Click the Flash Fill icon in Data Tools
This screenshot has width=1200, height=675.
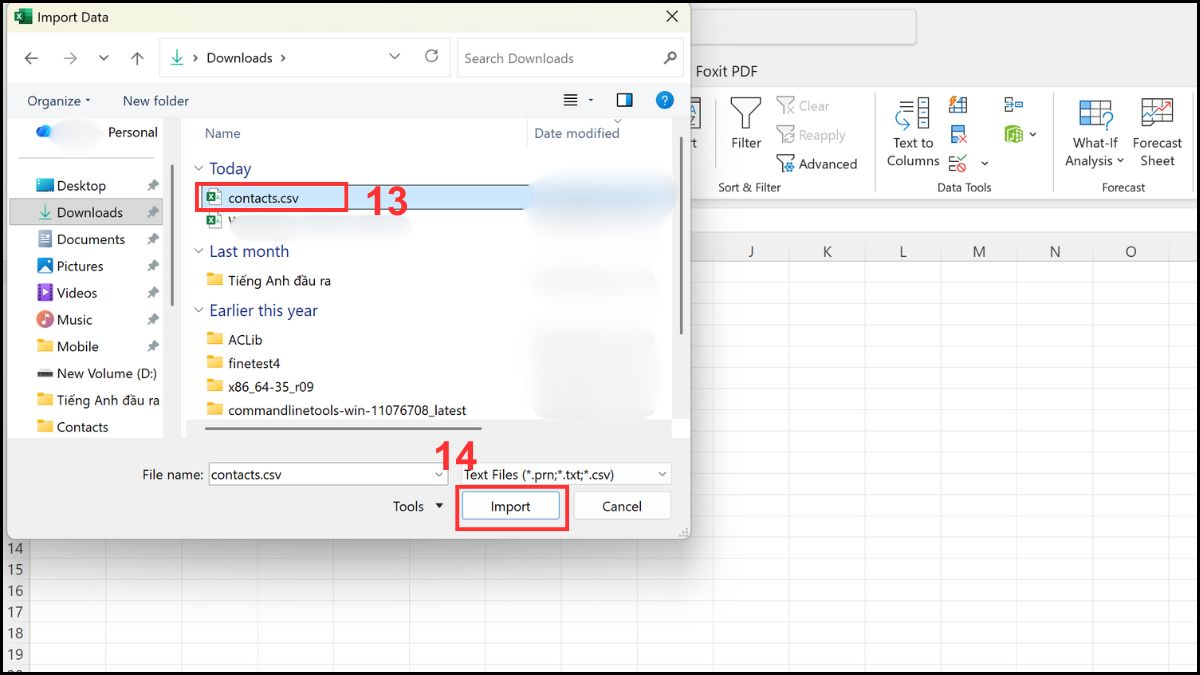[x=958, y=104]
